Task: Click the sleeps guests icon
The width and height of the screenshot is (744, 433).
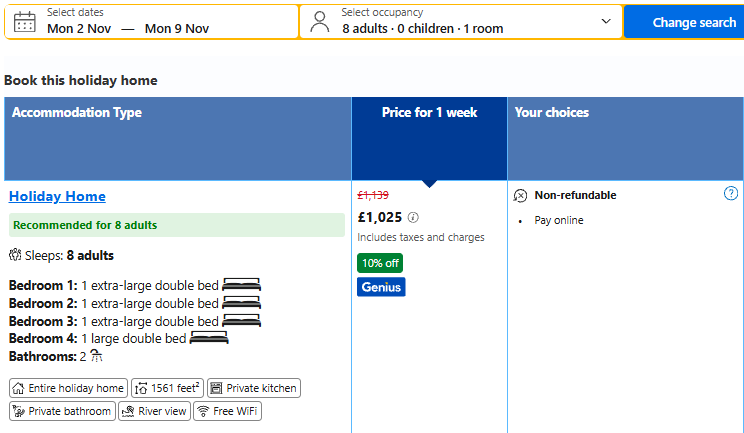Action: [15, 255]
